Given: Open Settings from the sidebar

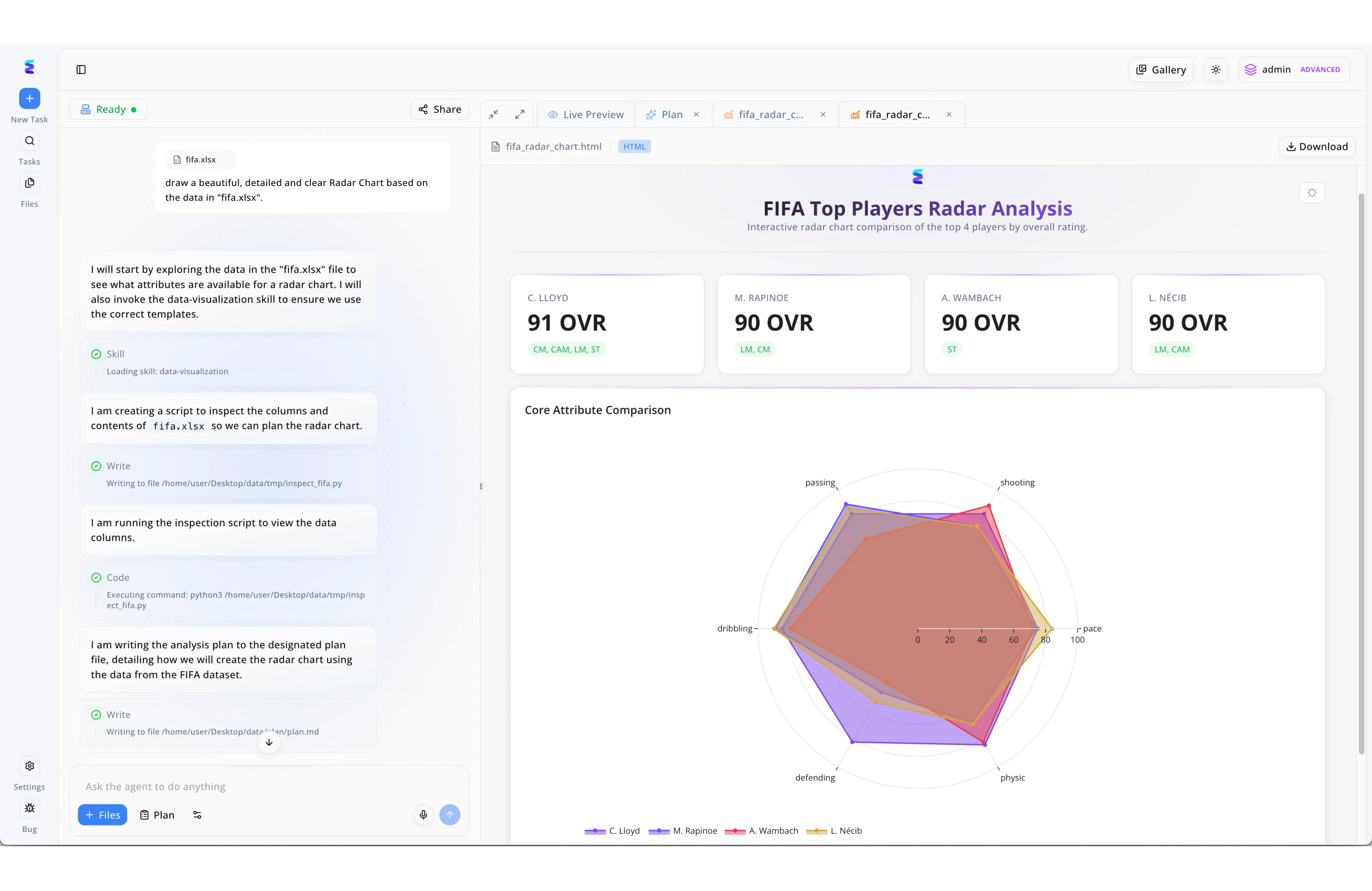Looking at the screenshot, I should pyautogui.click(x=29, y=766).
